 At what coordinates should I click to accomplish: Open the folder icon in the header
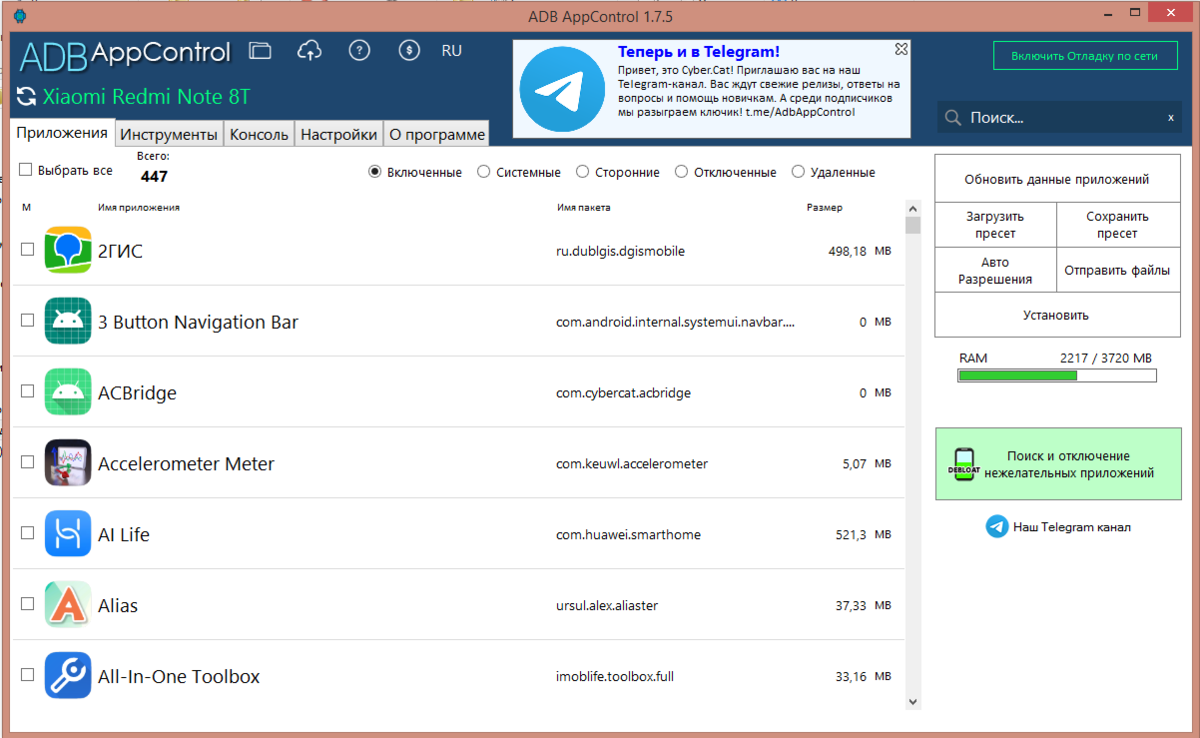tap(260, 51)
